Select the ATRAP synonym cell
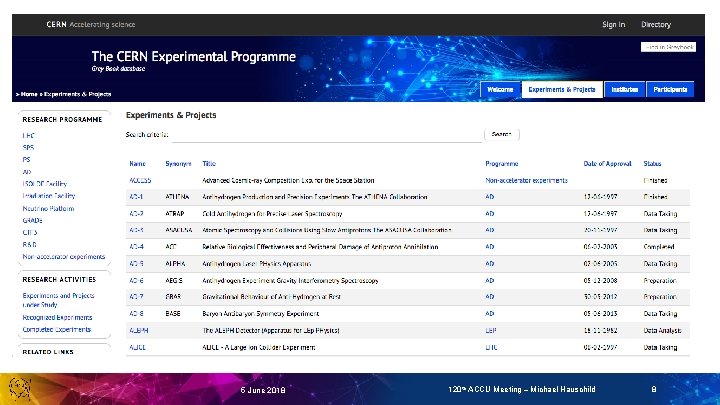 pyautogui.click(x=174, y=214)
